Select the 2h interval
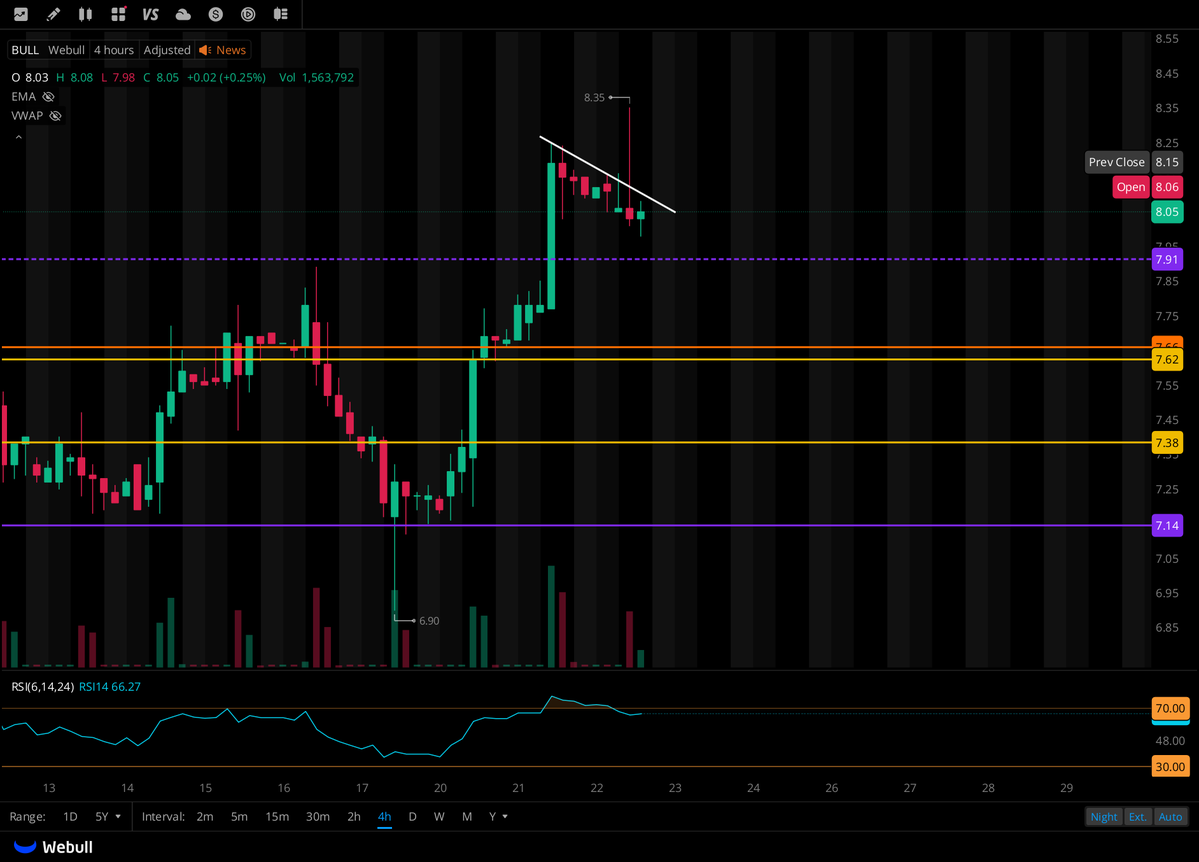The height and width of the screenshot is (862, 1199). [x=354, y=817]
